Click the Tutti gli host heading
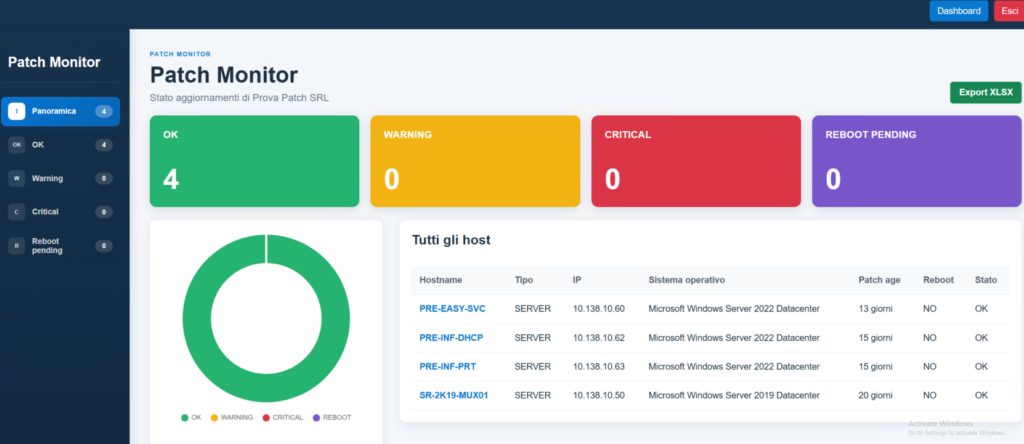This screenshot has height=444, width=1024. (x=451, y=240)
